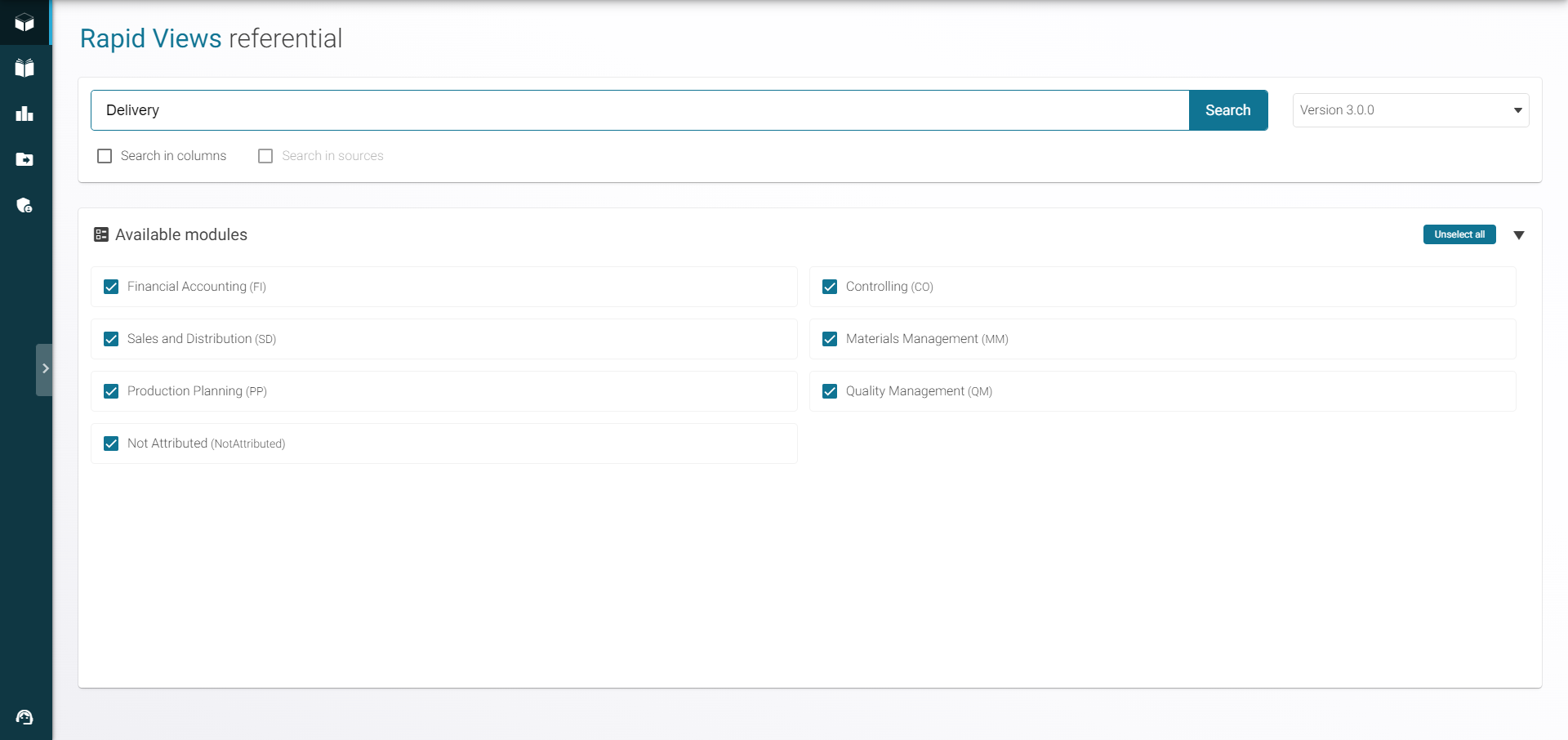Image resolution: width=1568 pixels, height=740 pixels.
Task: Uncheck Controlling (CO) module
Action: point(830,287)
